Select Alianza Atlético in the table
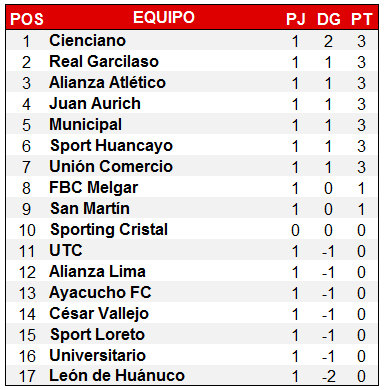 (107, 82)
